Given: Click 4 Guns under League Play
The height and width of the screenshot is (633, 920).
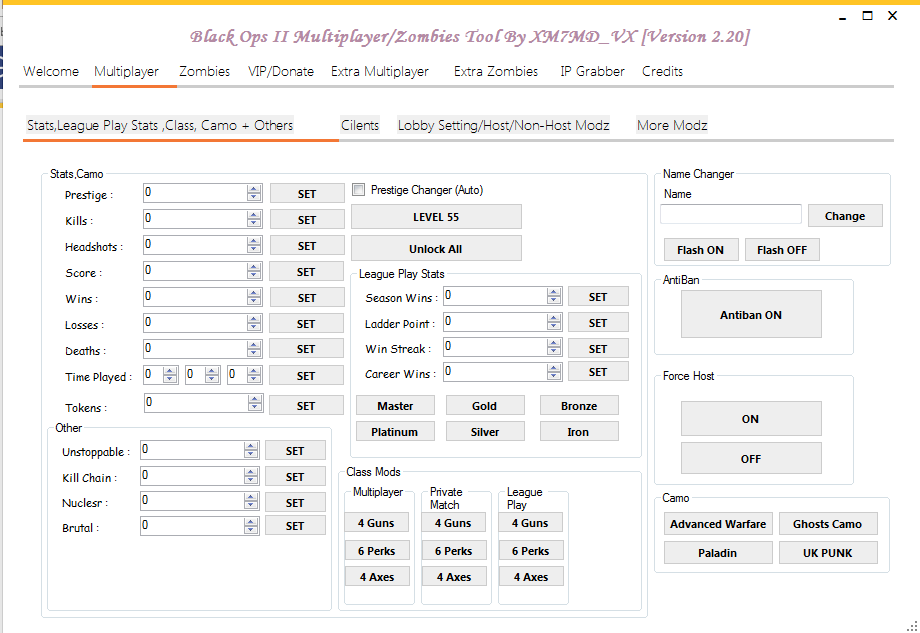Looking at the screenshot, I should (531, 522).
